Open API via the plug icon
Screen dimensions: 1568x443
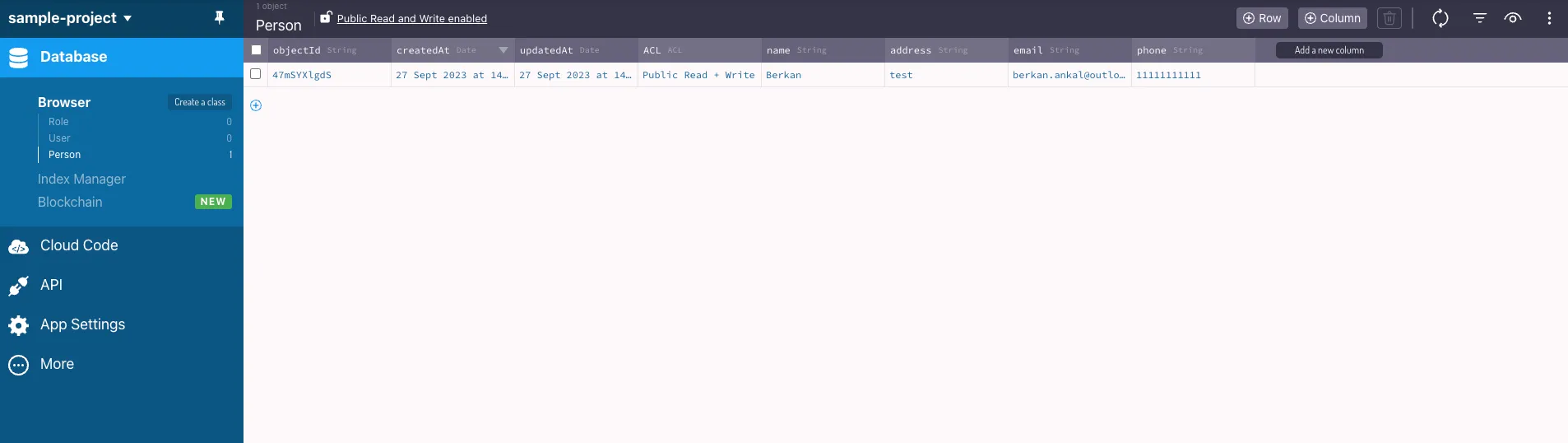click(18, 286)
